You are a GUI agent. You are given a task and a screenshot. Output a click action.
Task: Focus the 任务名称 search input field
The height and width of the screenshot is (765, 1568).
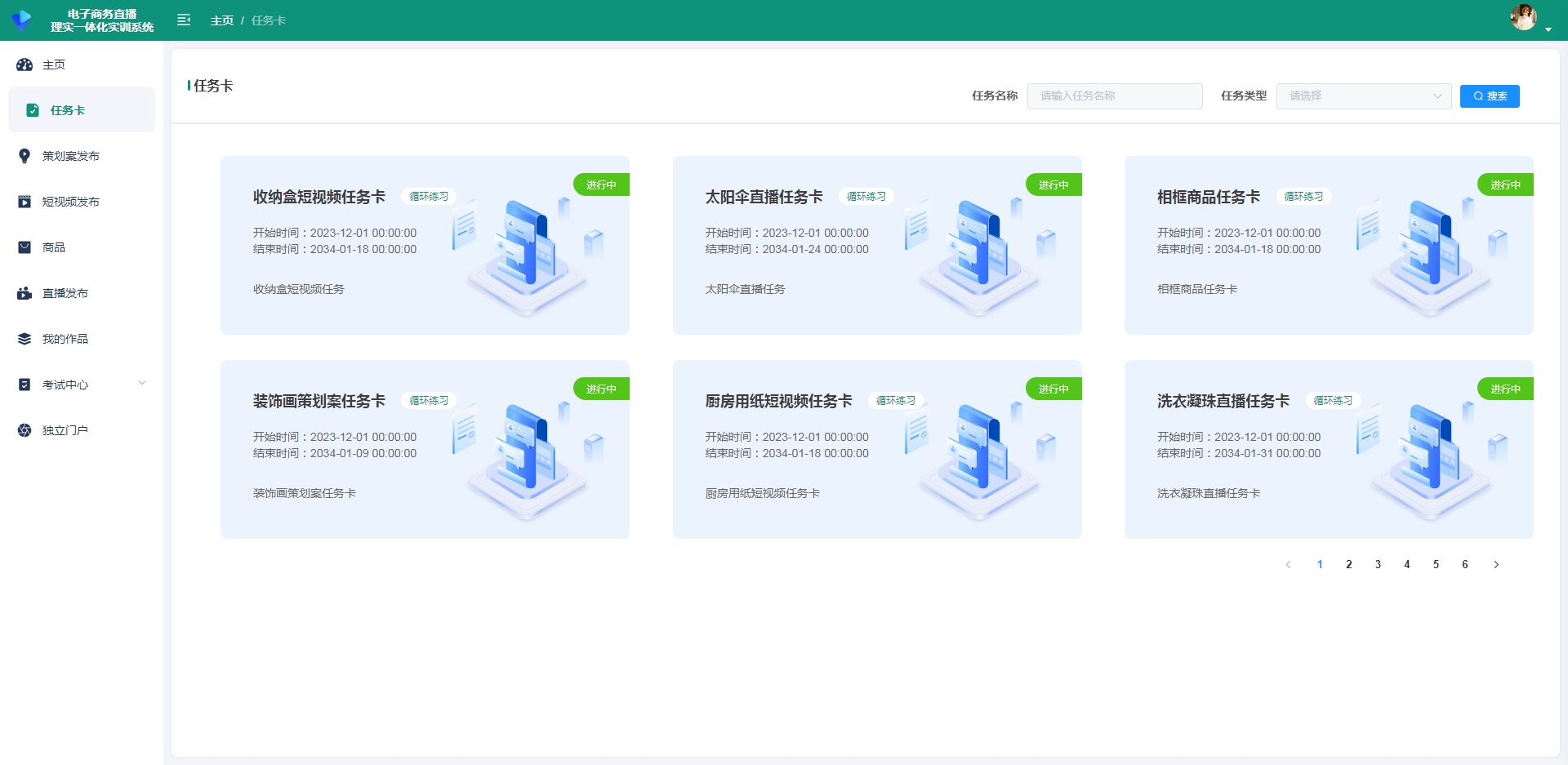click(1114, 96)
